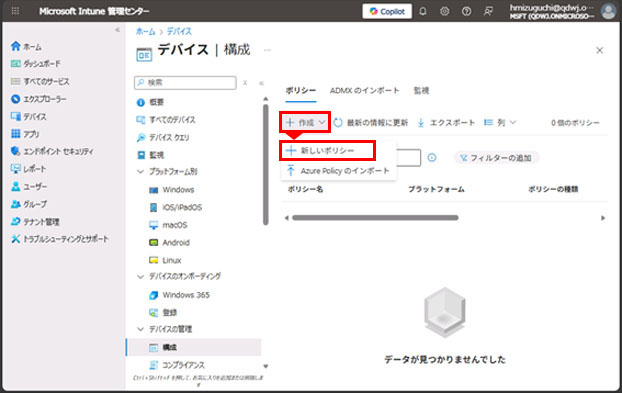
Task: Sort by ポリシー名 column header
Action: click(x=305, y=189)
